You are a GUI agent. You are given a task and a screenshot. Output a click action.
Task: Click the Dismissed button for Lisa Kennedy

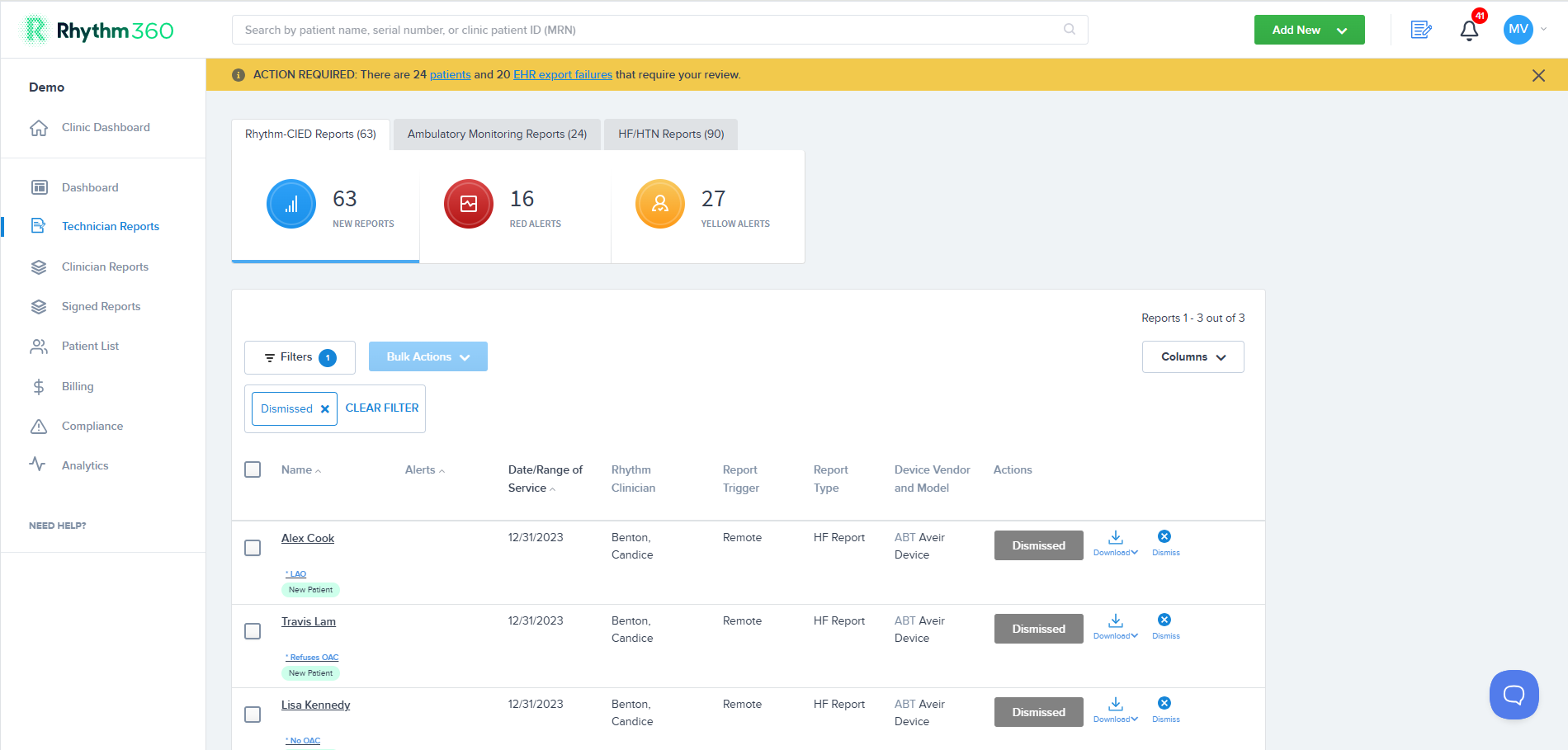[x=1038, y=712]
